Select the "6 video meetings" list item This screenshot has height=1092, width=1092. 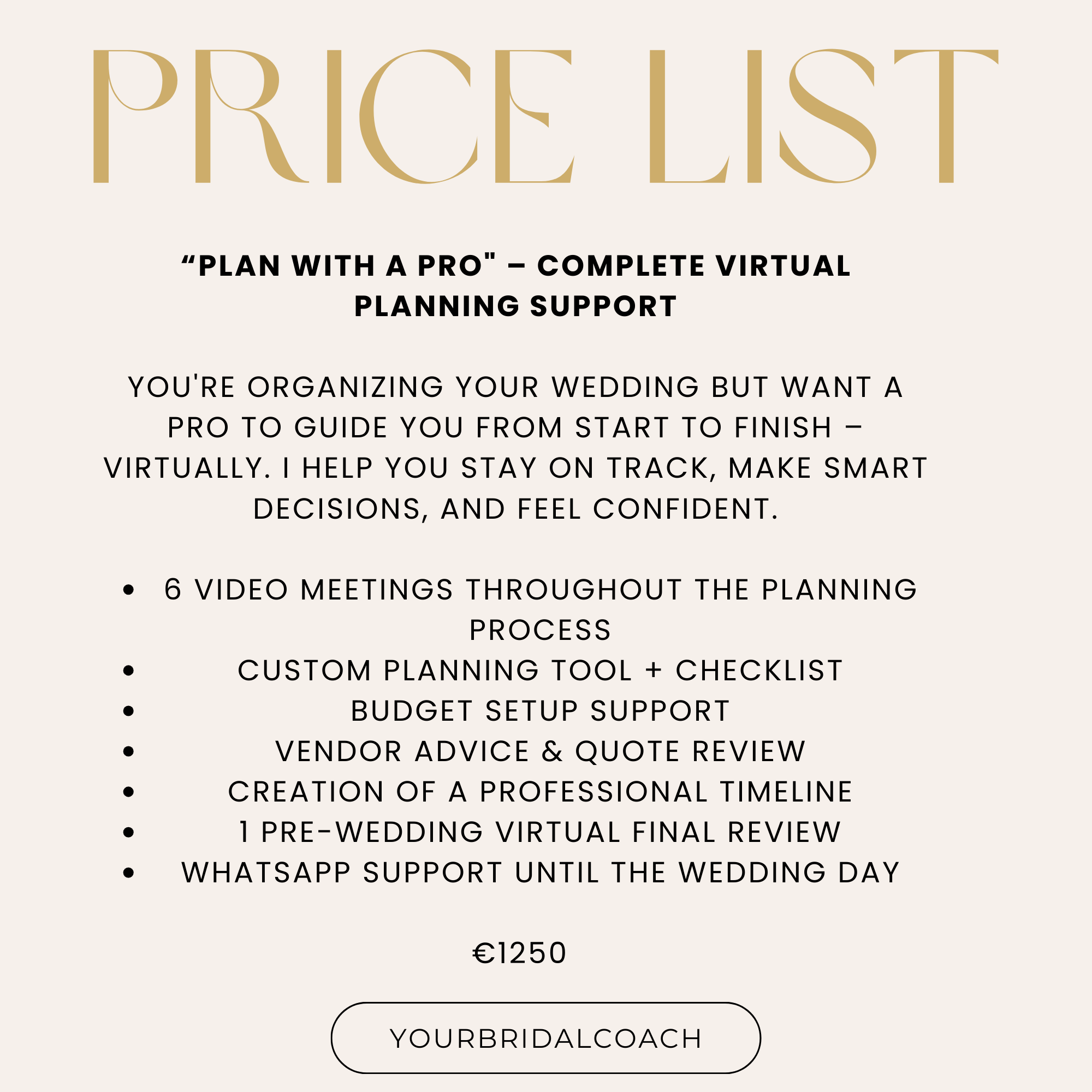(540, 609)
